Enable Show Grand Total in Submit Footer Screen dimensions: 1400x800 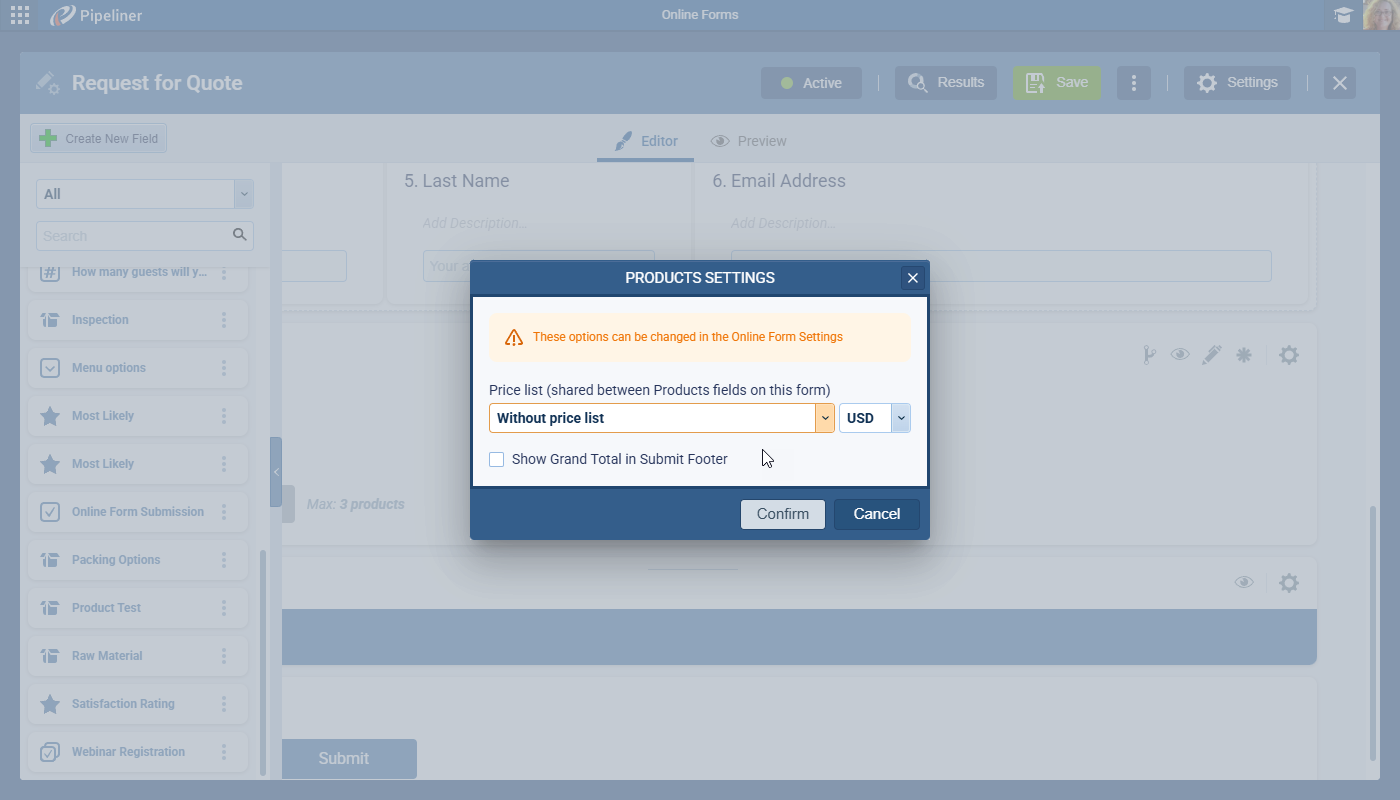(497, 460)
